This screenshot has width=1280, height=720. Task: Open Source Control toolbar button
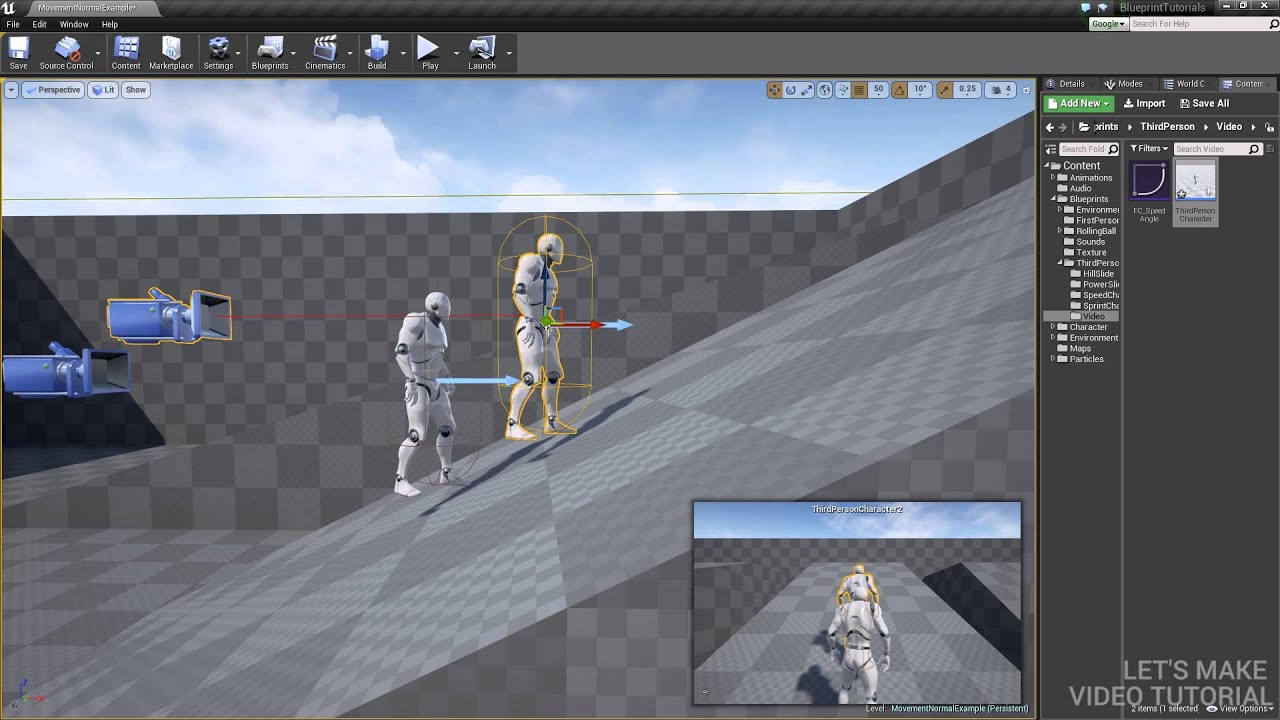click(66, 52)
